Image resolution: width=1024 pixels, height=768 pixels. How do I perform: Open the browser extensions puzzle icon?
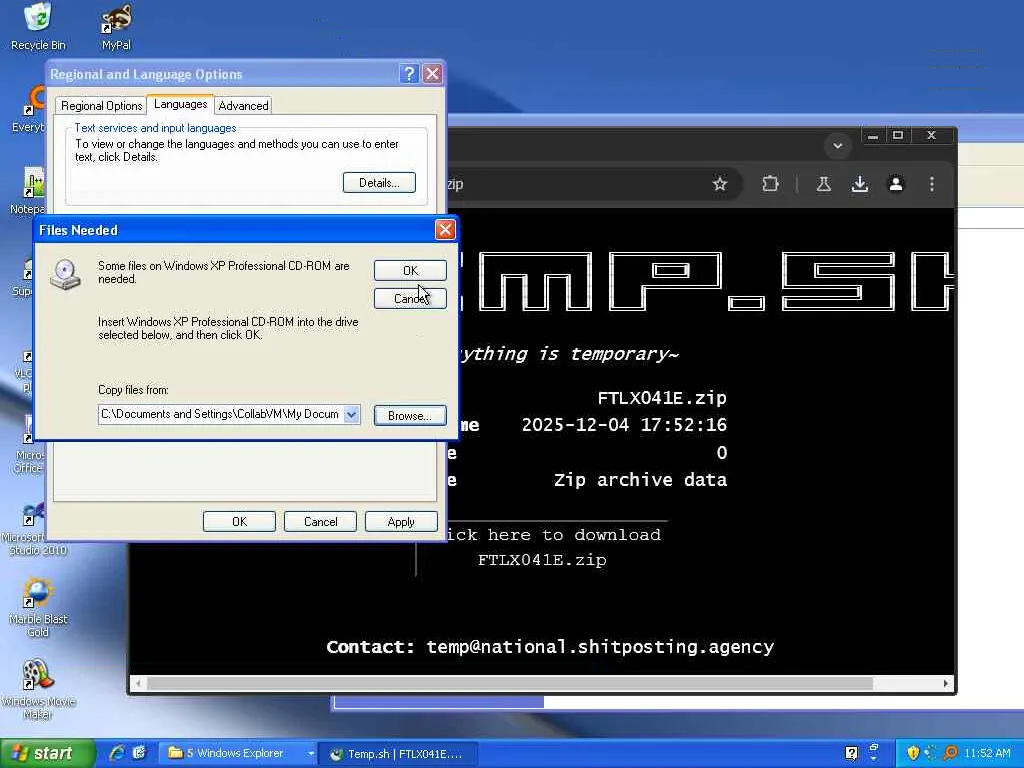pos(771,184)
